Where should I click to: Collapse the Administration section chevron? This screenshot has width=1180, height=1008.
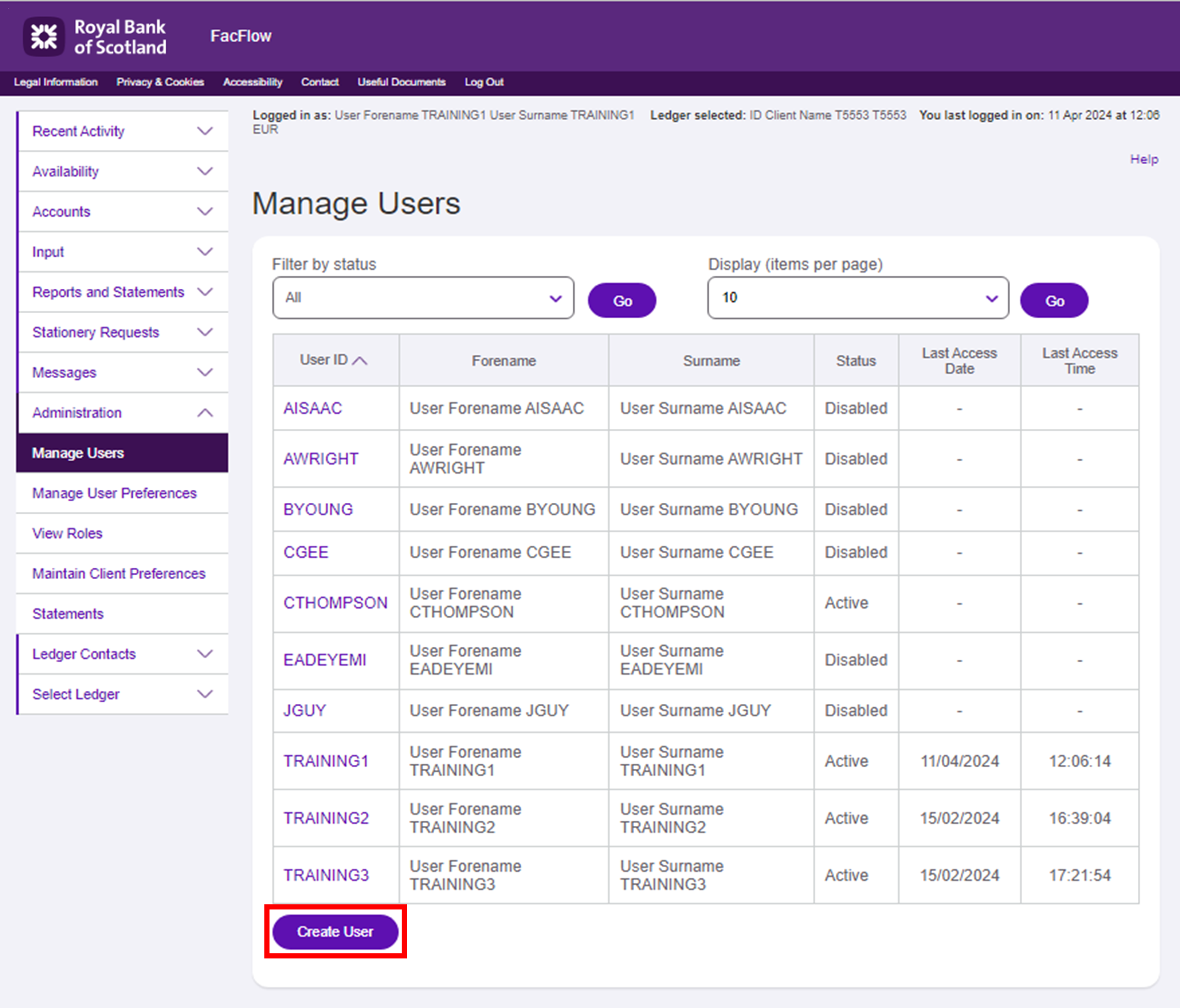click(205, 412)
